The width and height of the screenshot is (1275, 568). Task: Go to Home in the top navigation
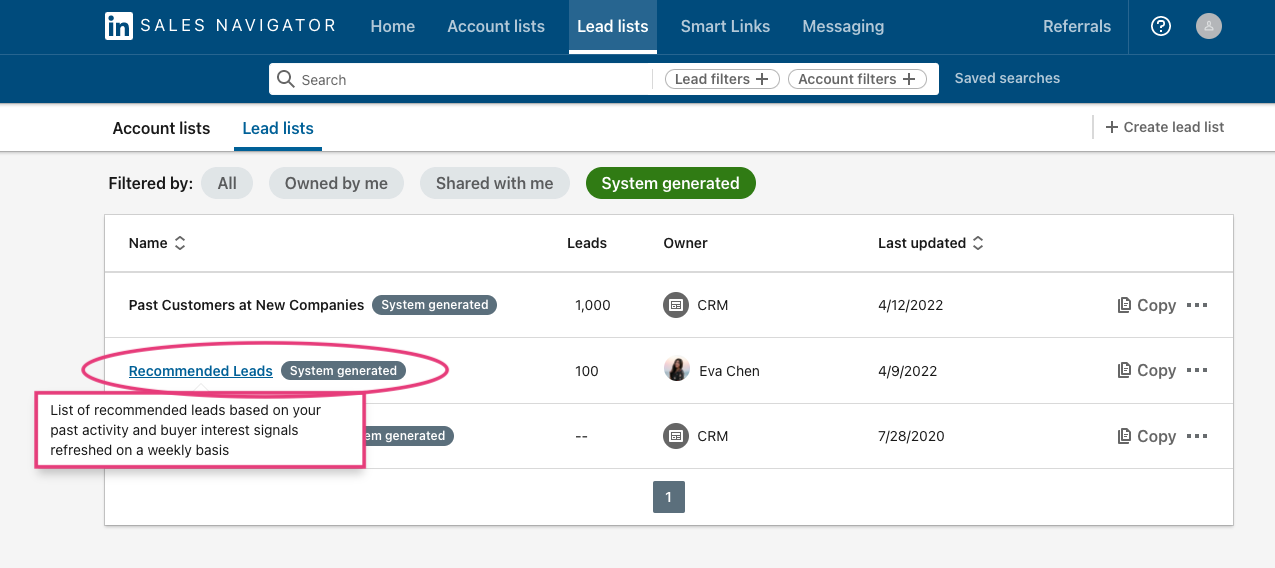coord(393,26)
